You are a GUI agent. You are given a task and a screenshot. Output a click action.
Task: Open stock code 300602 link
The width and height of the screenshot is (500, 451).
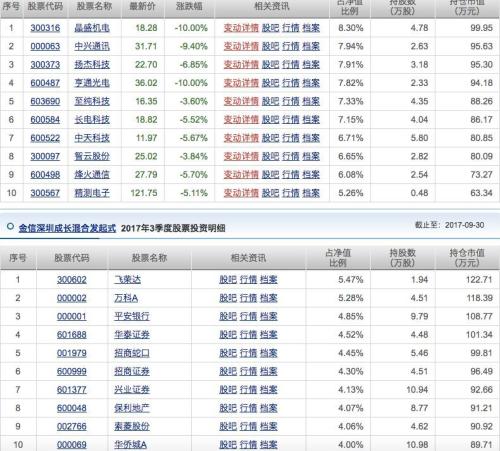72,280
